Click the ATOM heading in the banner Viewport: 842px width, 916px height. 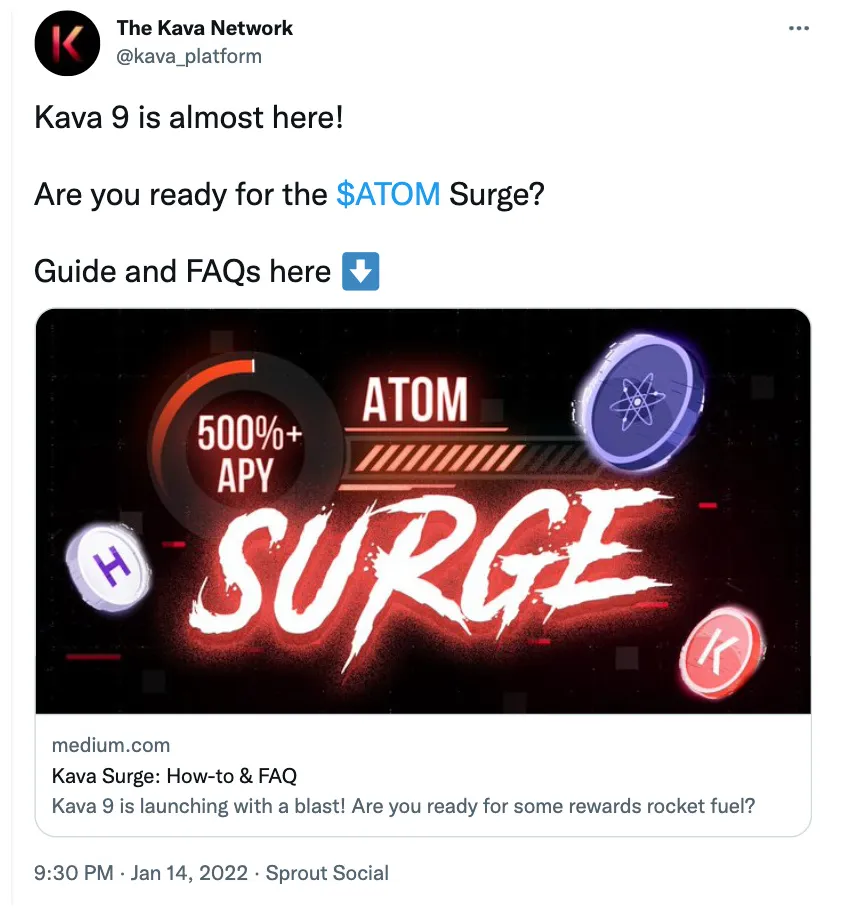(x=414, y=400)
